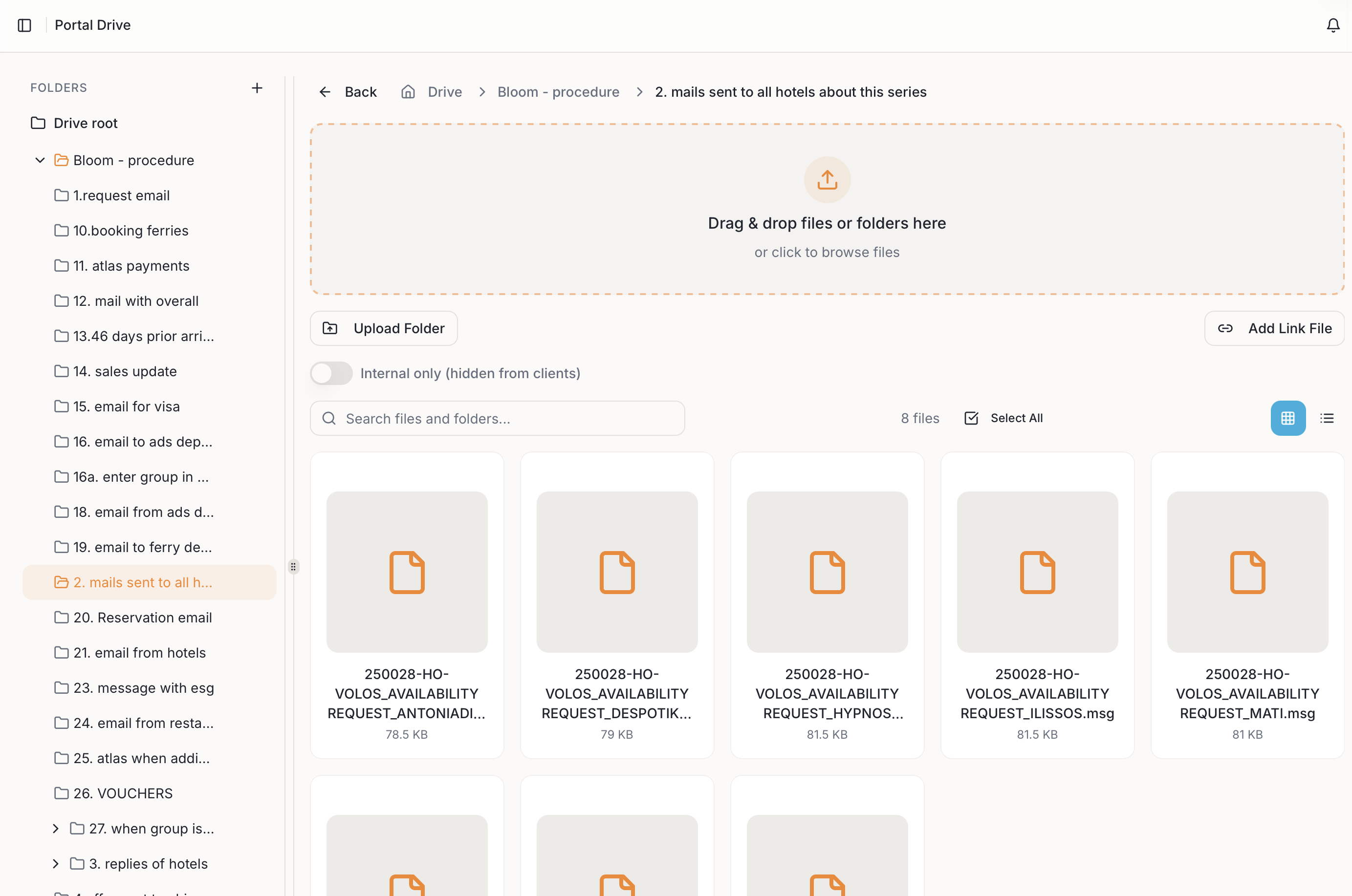Image resolution: width=1352 pixels, height=896 pixels.
Task: Switch to grid view
Action: pyautogui.click(x=1287, y=418)
